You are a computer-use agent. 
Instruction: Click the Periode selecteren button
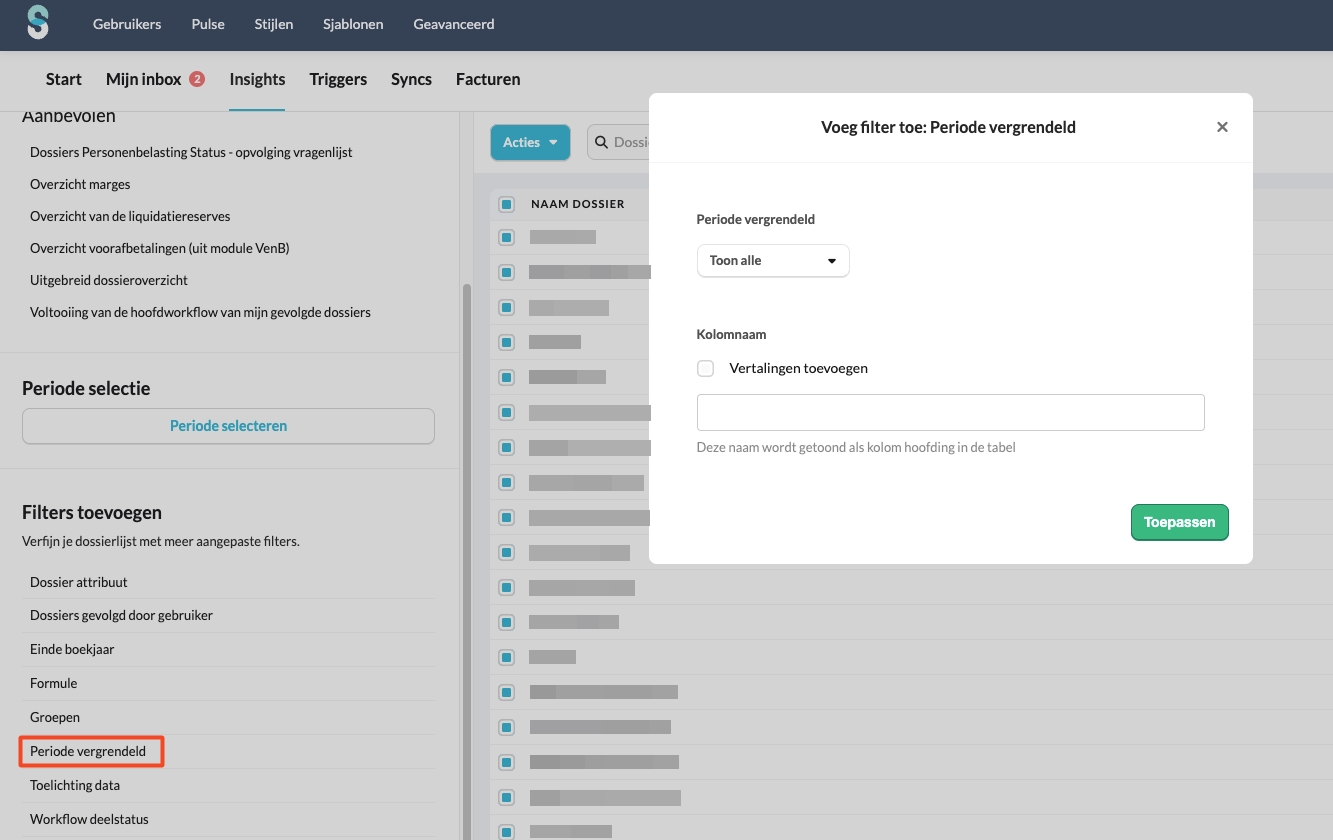click(228, 426)
